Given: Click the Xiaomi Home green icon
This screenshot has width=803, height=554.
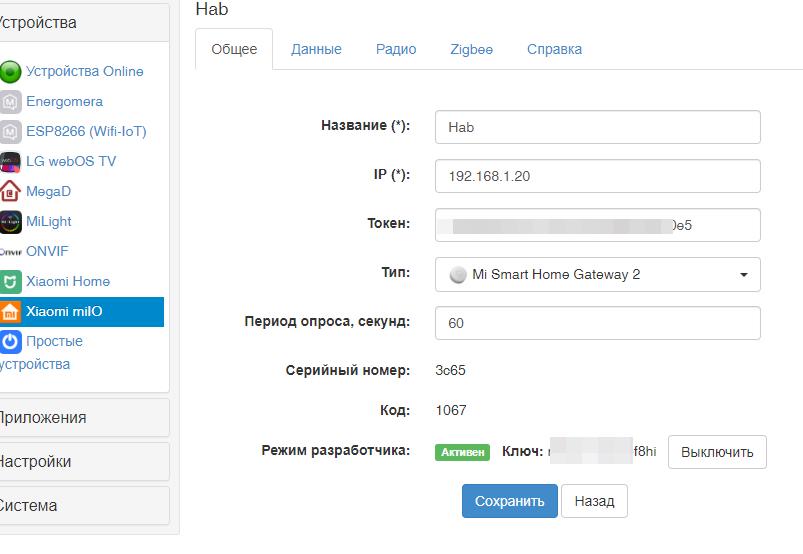Looking at the screenshot, I should [10, 282].
